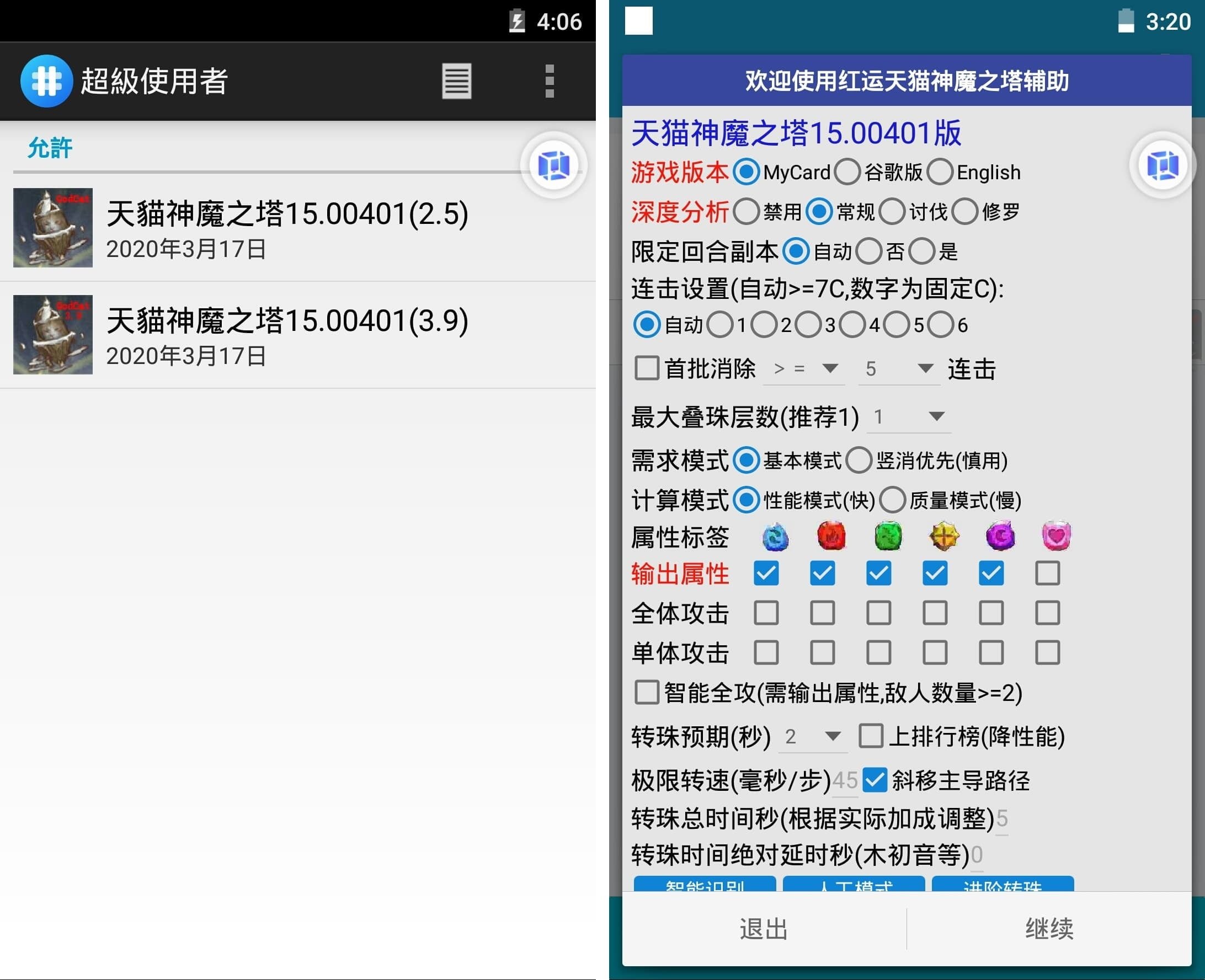Check 单体攻击 for fire attribute
Screen dimensions: 1205x980
pos(822,652)
